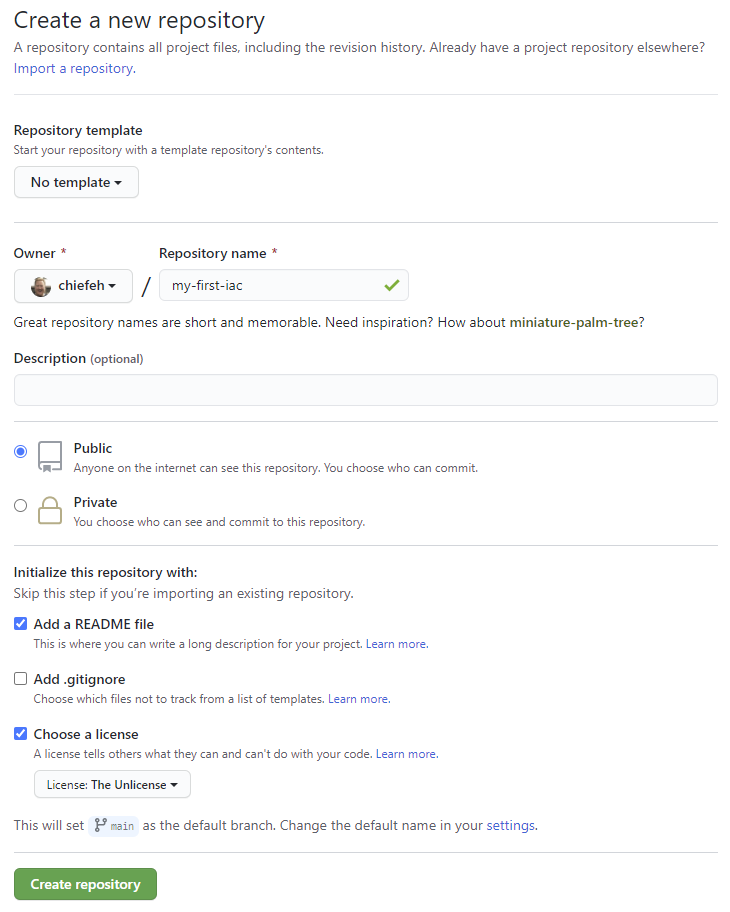Click the chiefeh owner avatar icon
The image size is (730, 912).
pyautogui.click(x=41, y=286)
